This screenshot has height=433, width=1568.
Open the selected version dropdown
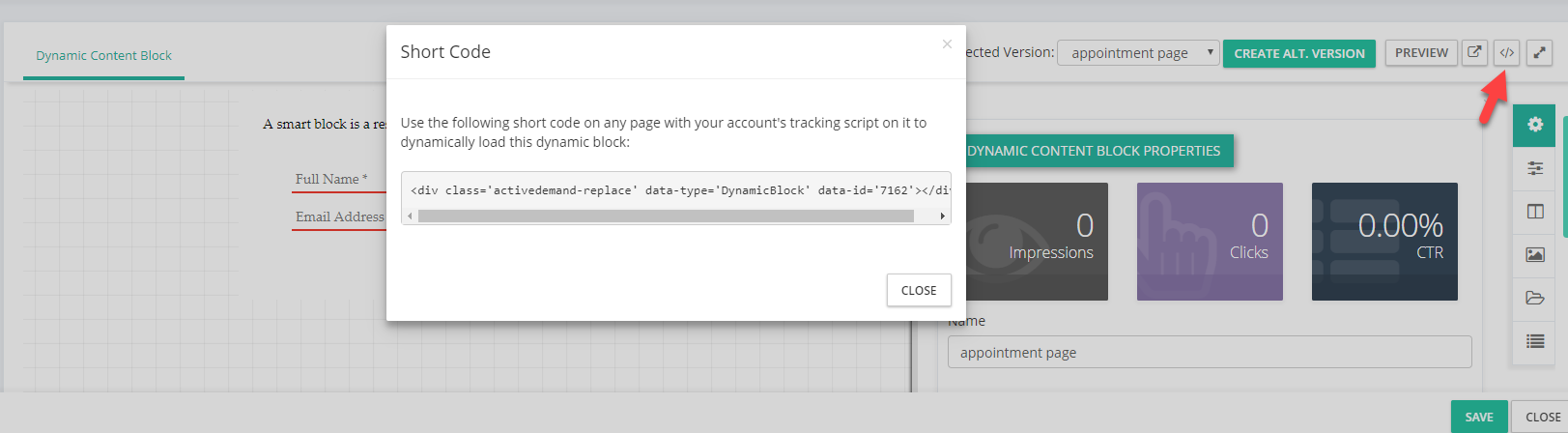1138,53
